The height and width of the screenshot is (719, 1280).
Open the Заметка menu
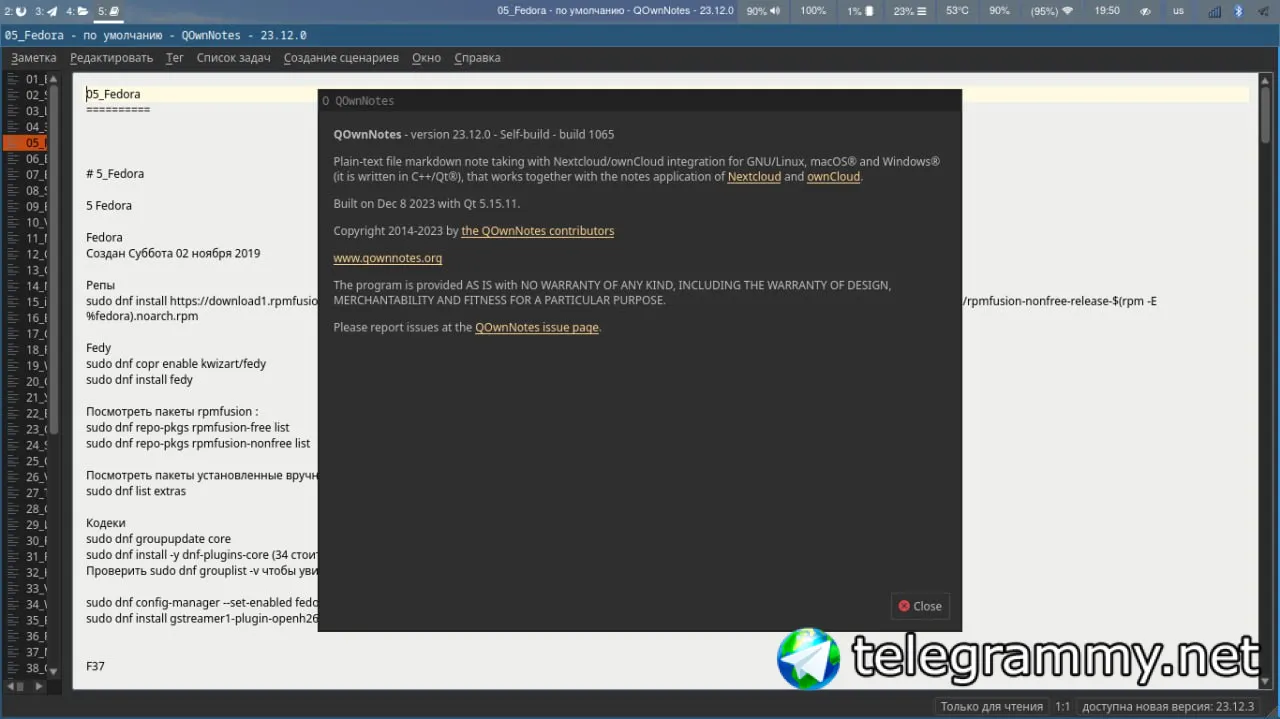(x=34, y=58)
